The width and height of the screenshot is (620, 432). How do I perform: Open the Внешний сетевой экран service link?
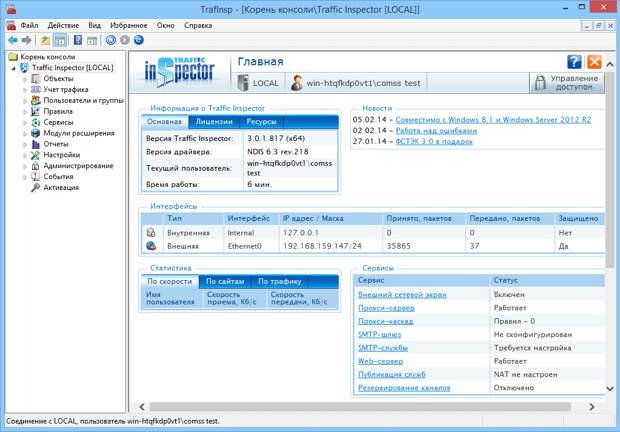point(402,295)
